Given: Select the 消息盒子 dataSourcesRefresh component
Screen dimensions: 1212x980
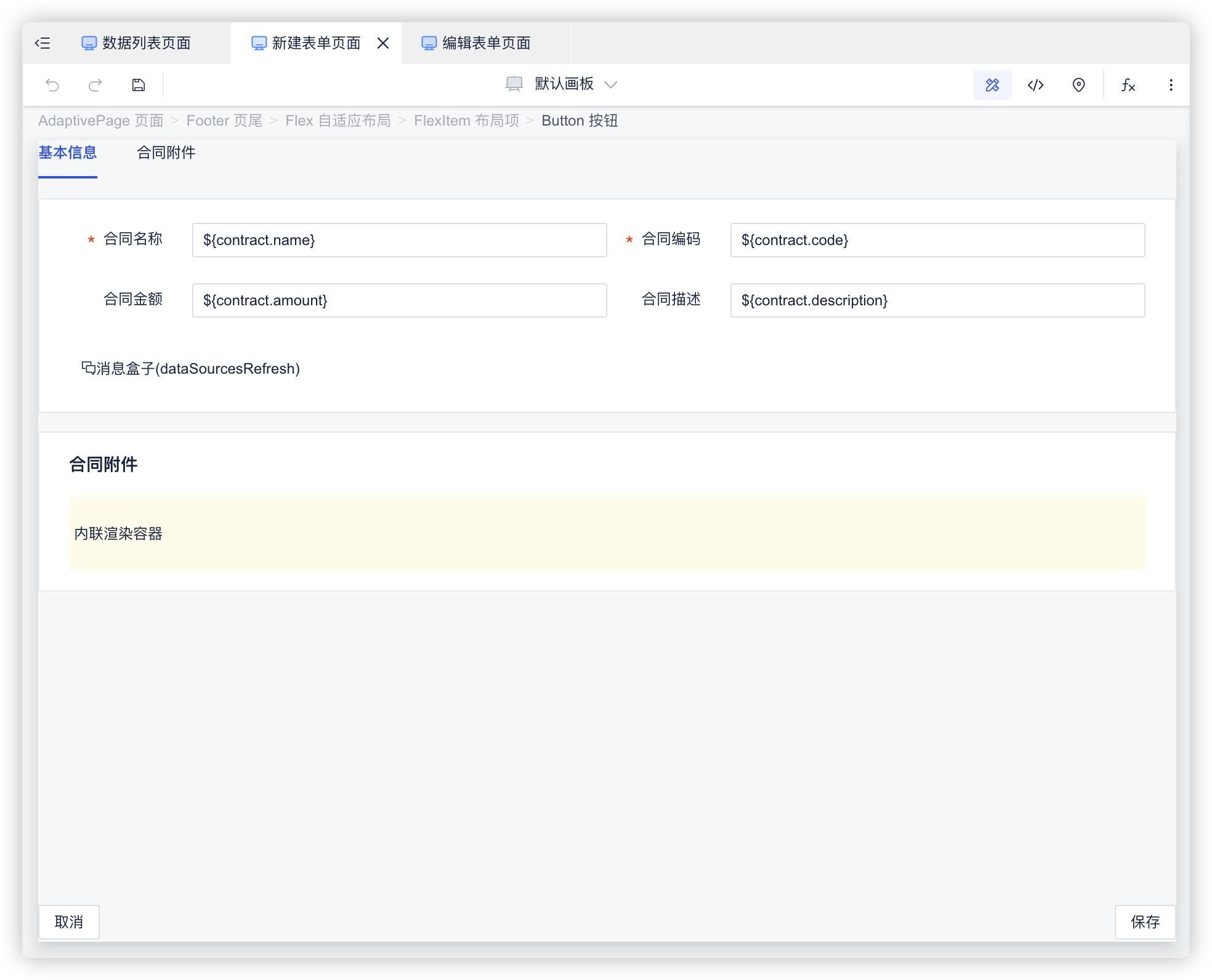Looking at the screenshot, I should [191, 369].
